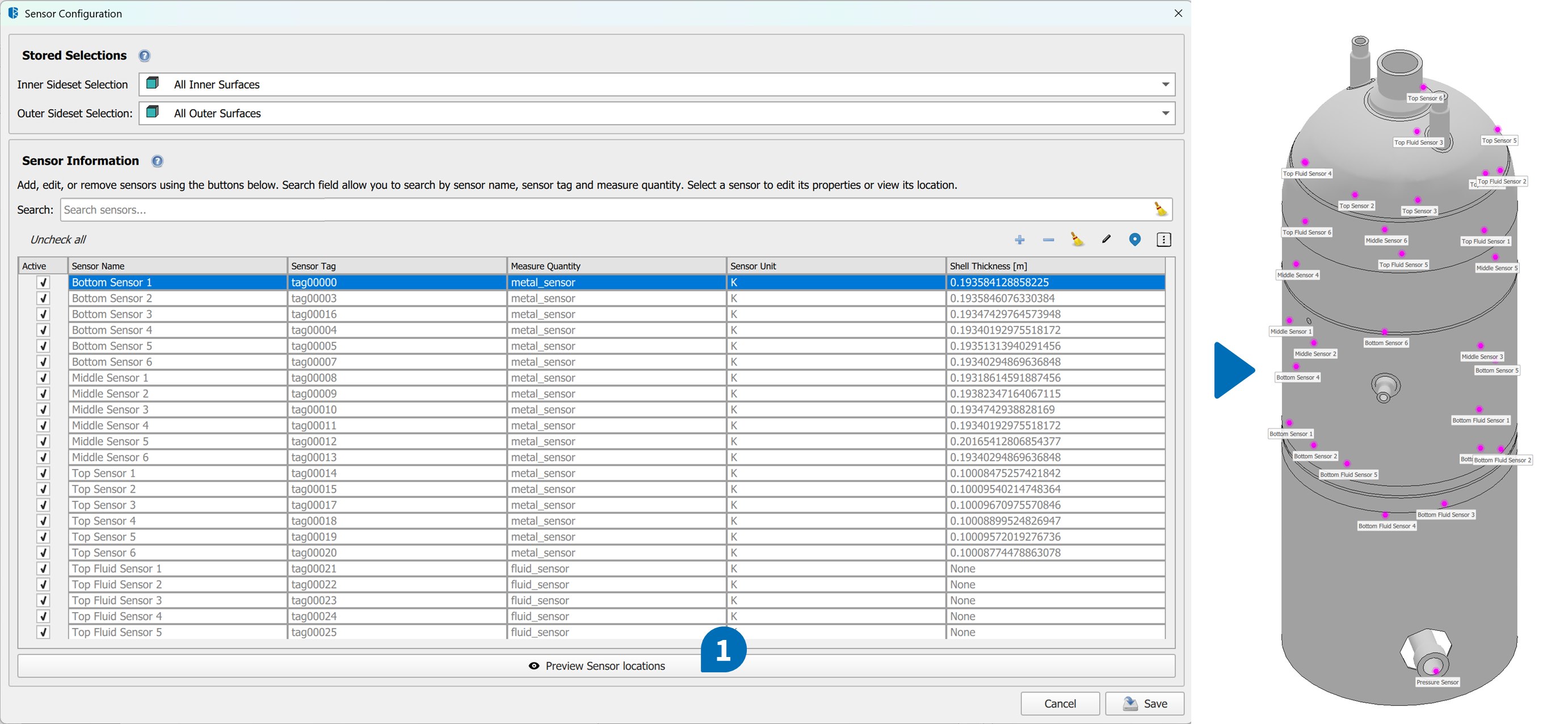Click the blue location pin icon
Image resolution: width=1568 pixels, height=724 pixels.
(x=1134, y=239)
